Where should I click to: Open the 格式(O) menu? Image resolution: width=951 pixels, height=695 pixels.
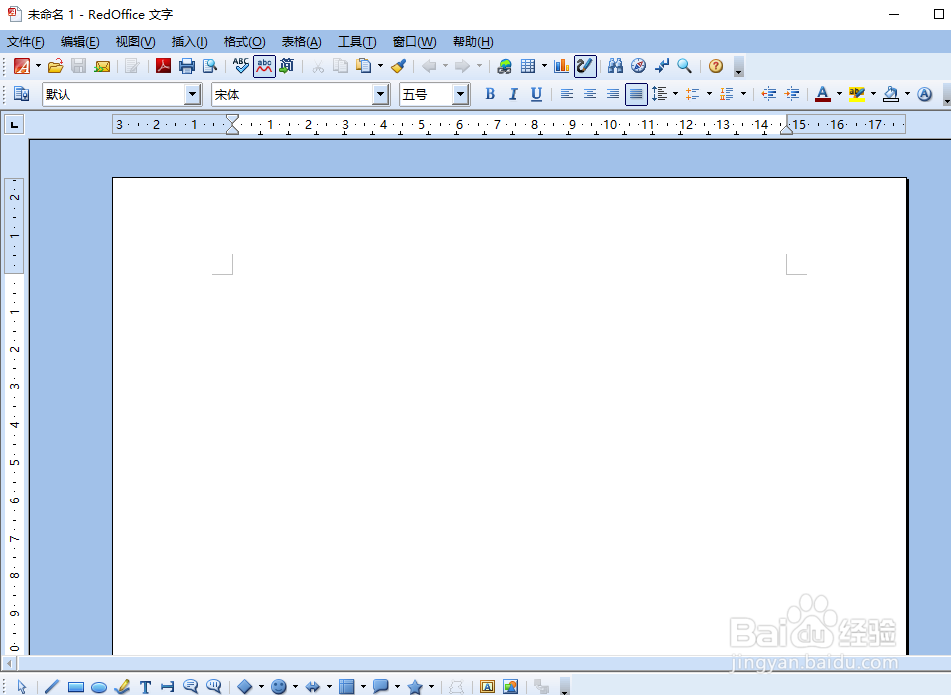pos(244,42)
